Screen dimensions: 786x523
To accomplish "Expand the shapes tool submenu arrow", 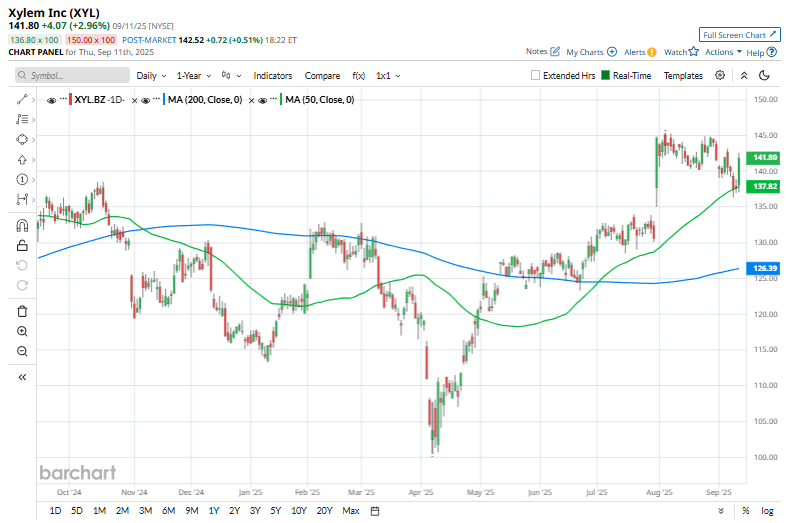I will (x=34, y=140).
